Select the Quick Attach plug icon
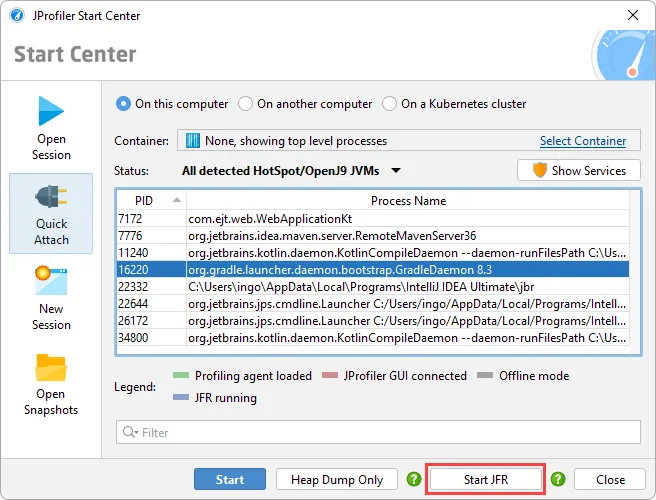Viewport: 656px width, 500px height. click(51, 197)
